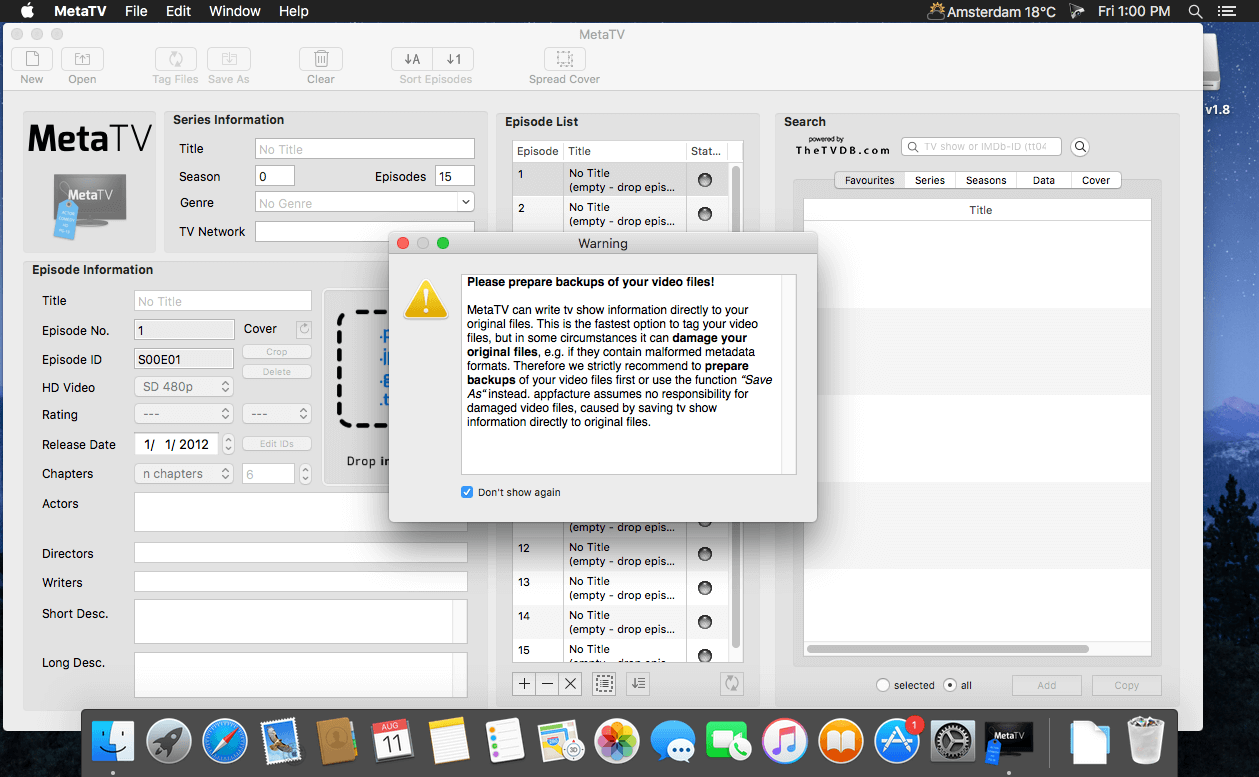Open System Preferences from the Dock
The image size is (1259, 777).
coord(953,742)
